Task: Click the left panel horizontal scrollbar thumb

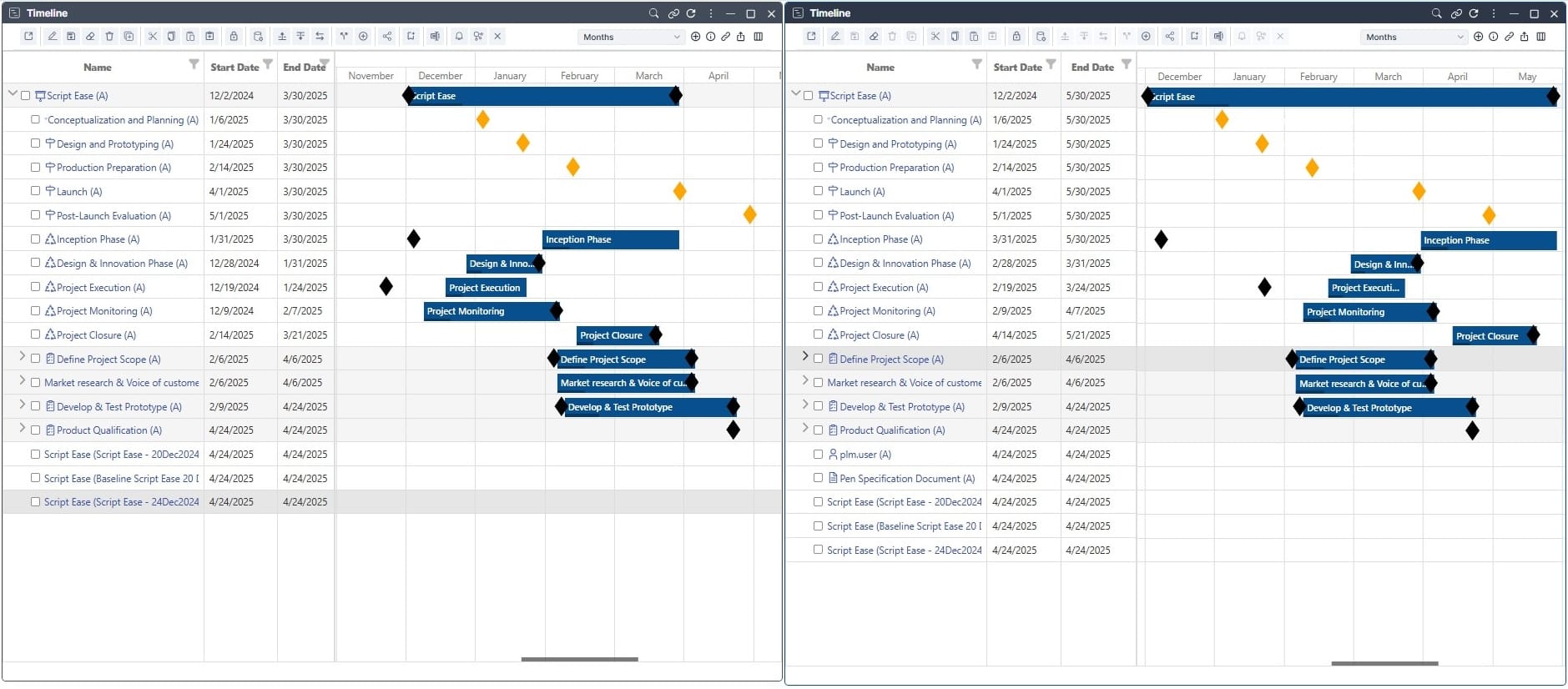Action: pyautogui.click(x=579, y=659)
